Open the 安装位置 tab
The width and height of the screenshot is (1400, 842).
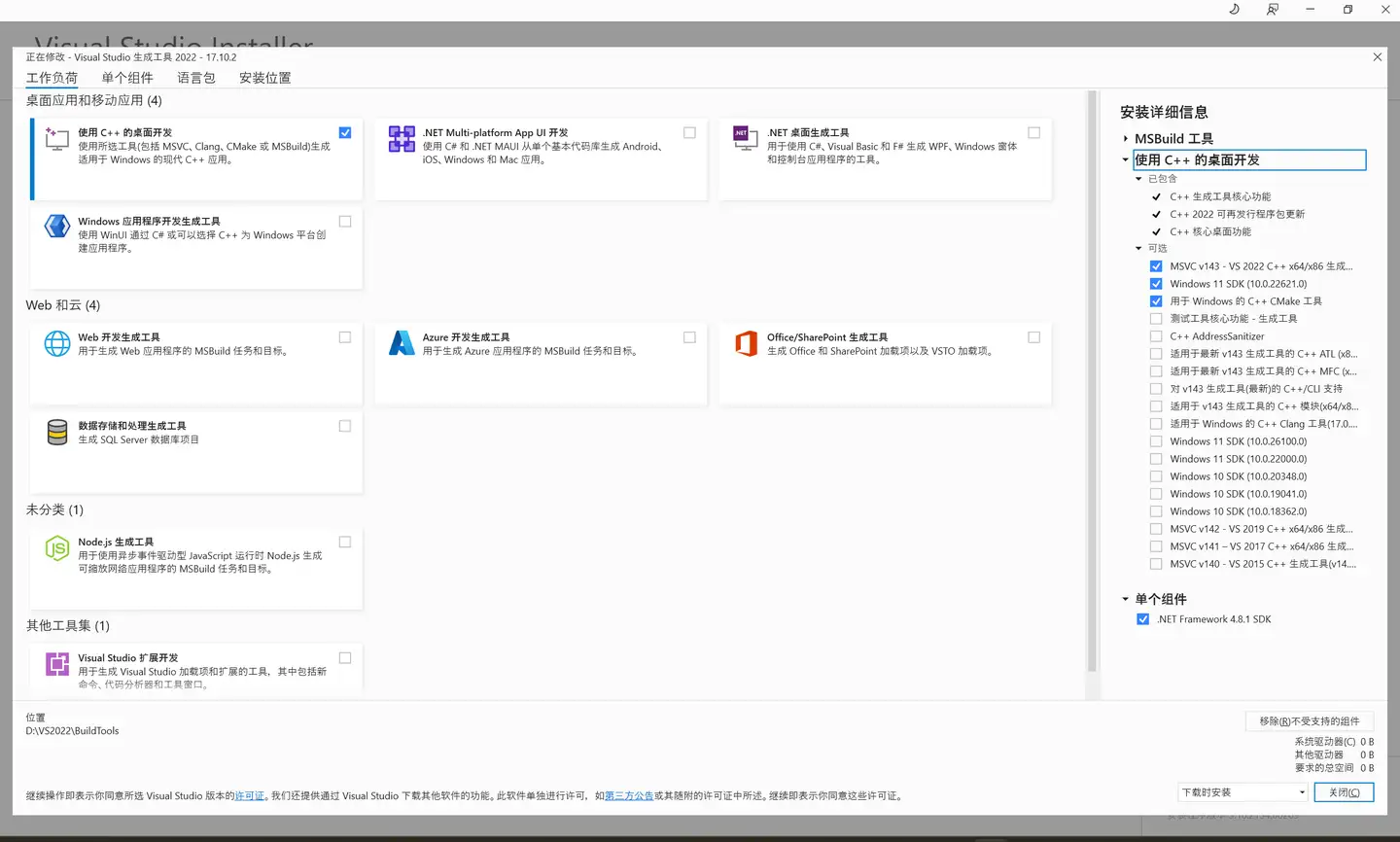(264, 78)
